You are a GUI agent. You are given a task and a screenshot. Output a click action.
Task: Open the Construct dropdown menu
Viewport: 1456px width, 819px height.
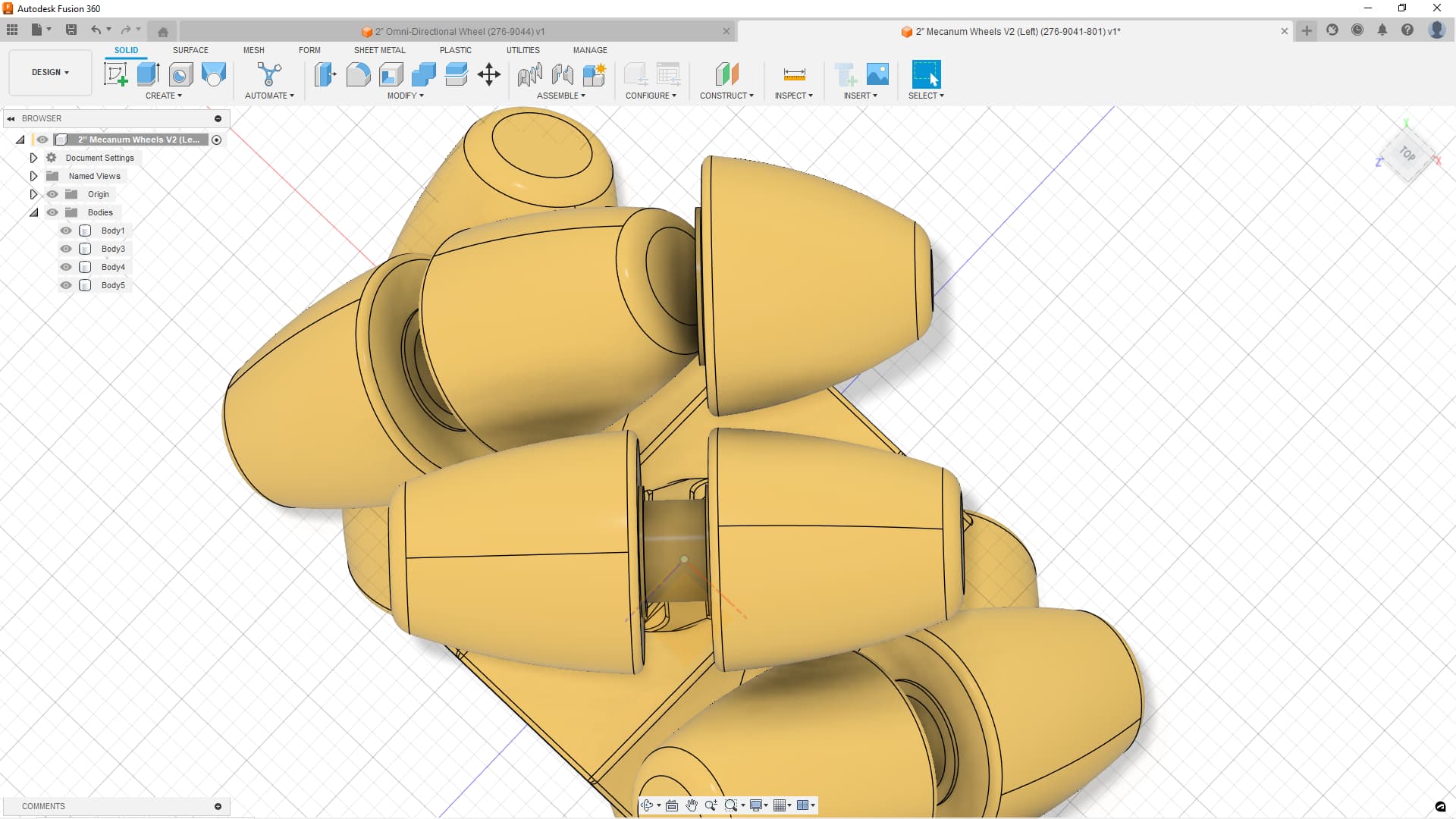(x=726, y=96)
